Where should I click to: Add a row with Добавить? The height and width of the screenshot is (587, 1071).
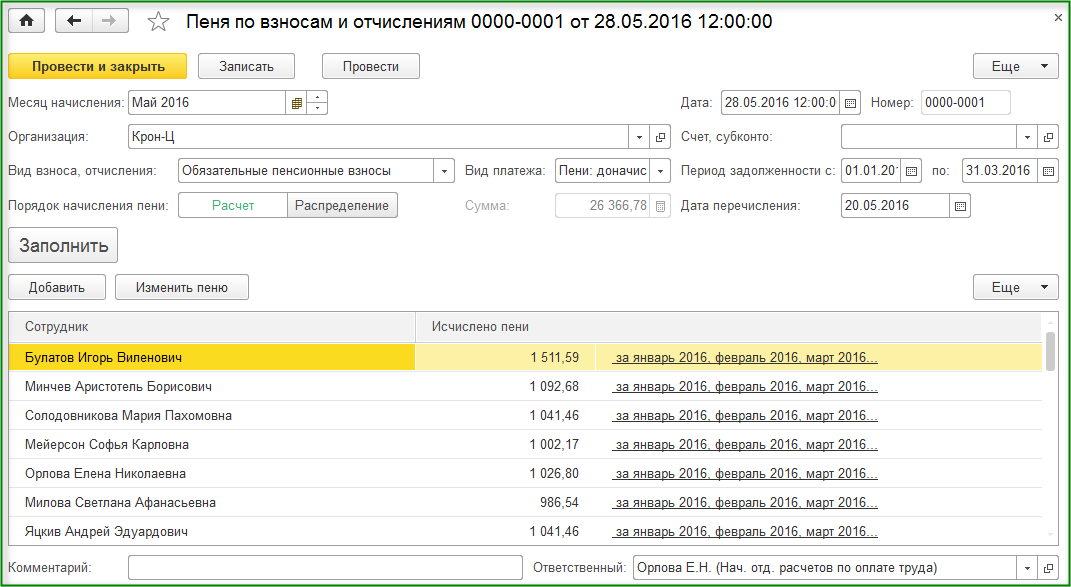(x=57, y=288)
